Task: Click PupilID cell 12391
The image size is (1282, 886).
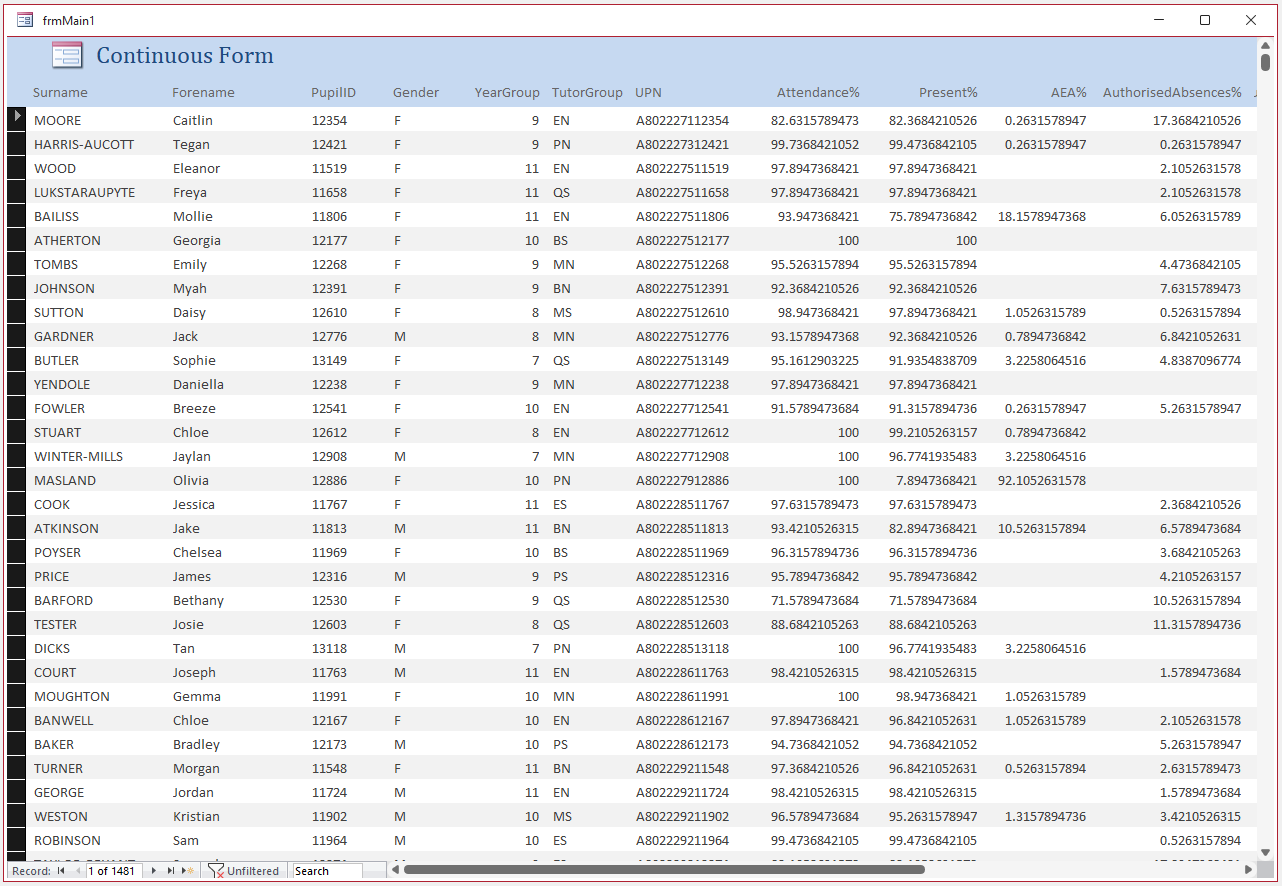Action: pyautogui.click(x=329, y=288)
